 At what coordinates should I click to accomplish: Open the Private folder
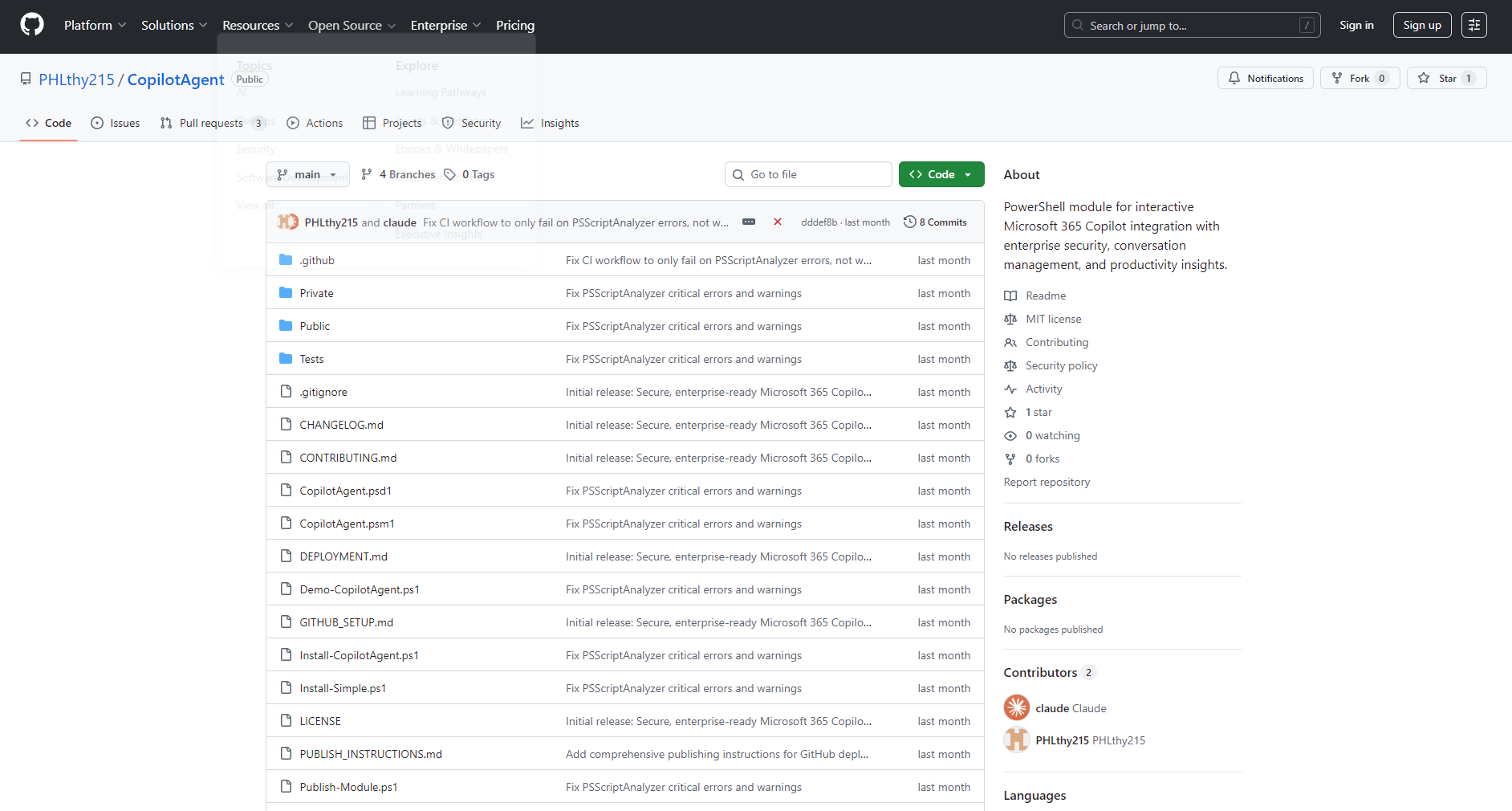[x=316, y=293]
